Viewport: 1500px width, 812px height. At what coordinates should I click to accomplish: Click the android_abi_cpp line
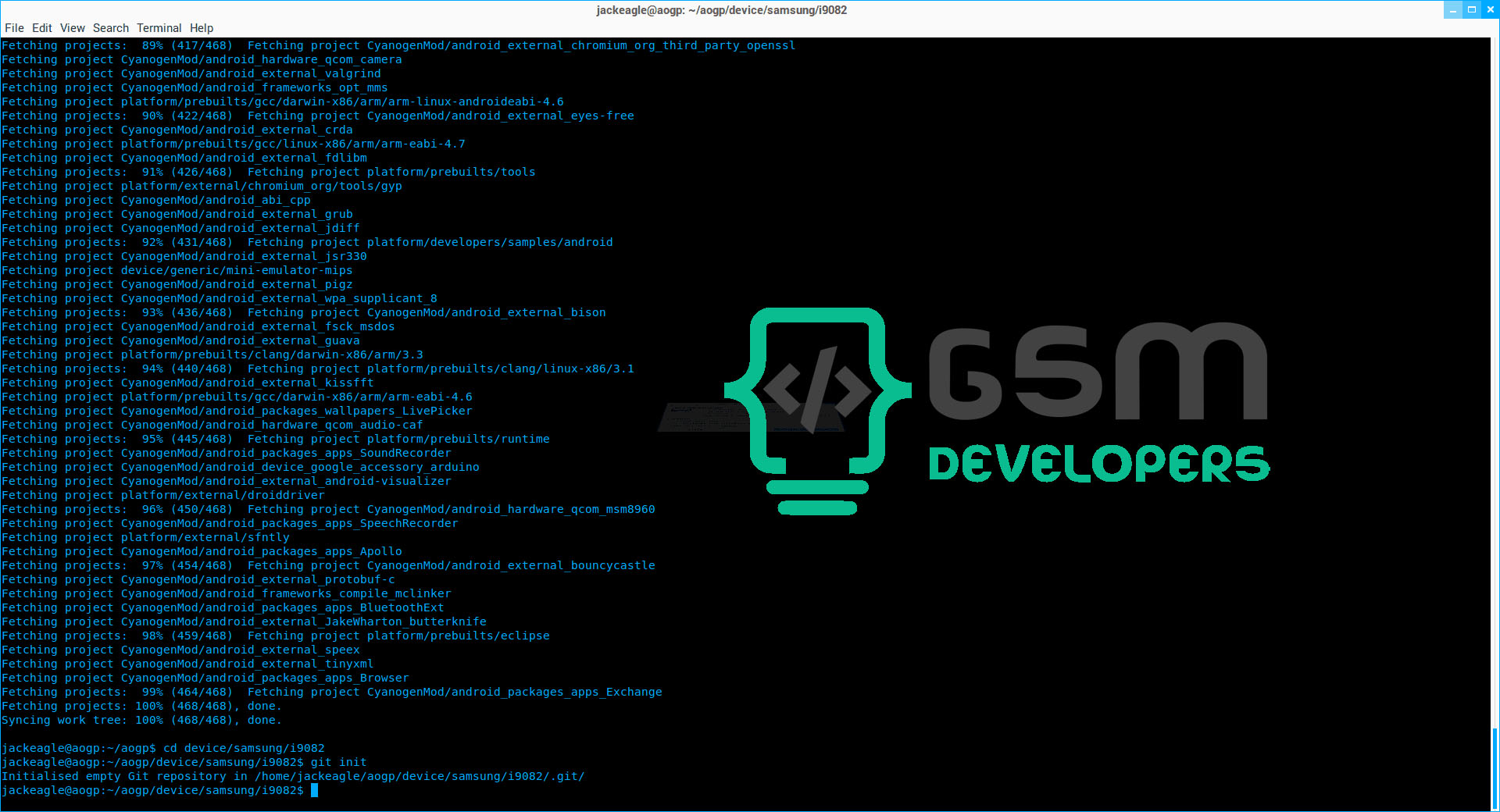pos(156,200)
